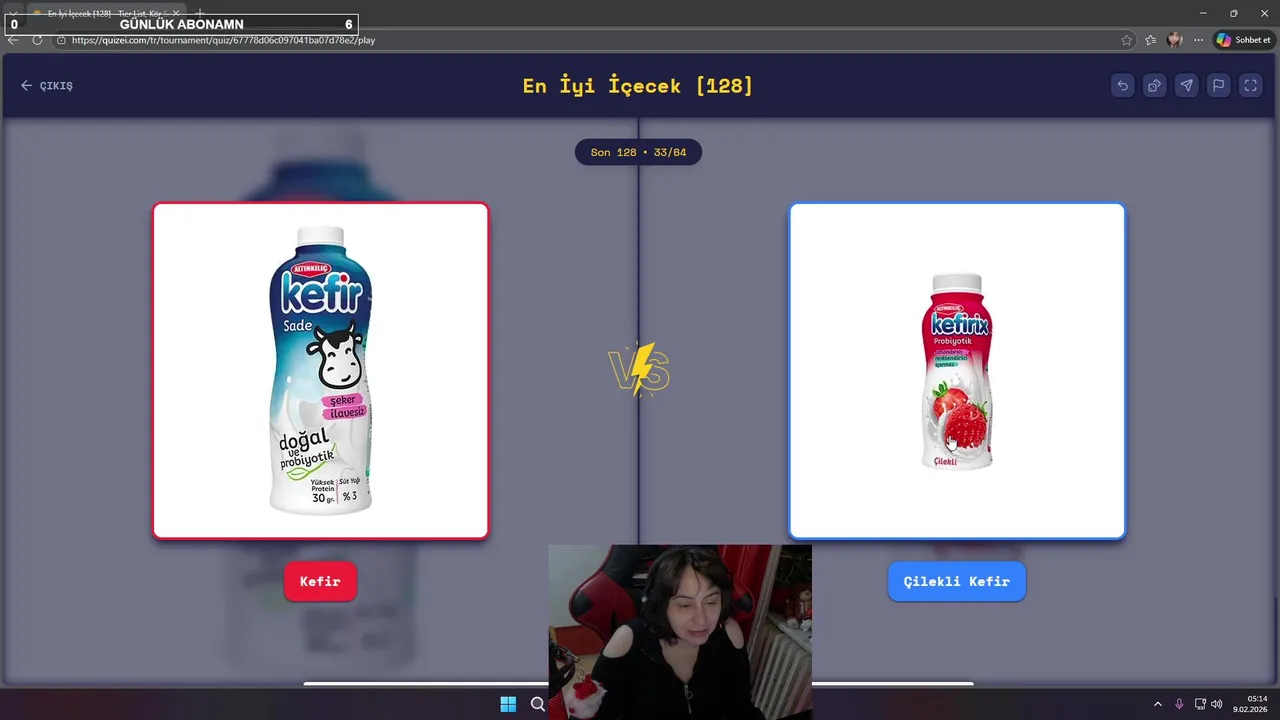Screen dimensions: 1280x720
Task: Click the undo last choice arrow icon
Action: [1122, 86]
